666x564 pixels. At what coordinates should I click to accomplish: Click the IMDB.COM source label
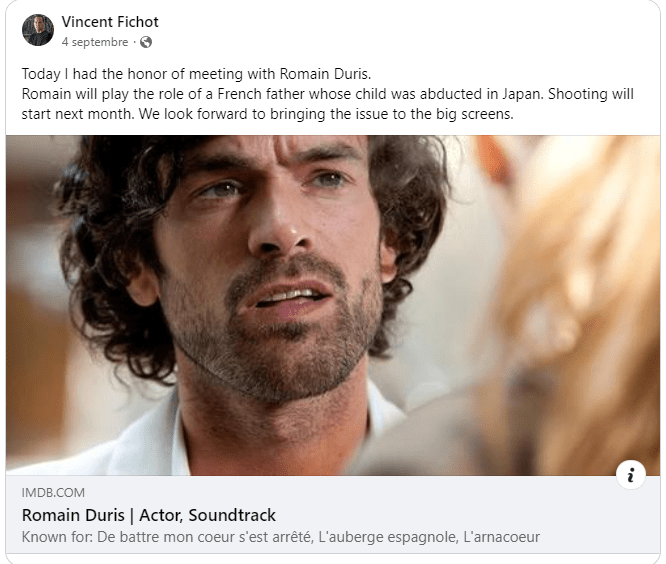click(53, 493)
